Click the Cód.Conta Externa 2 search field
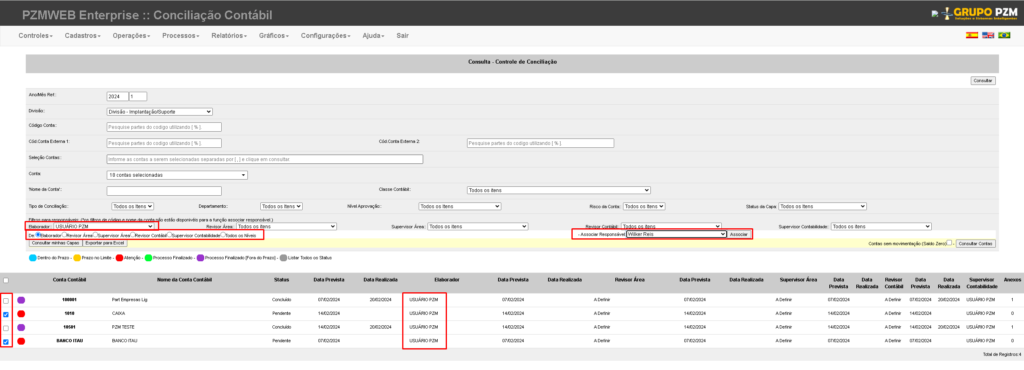Image resolution: width=1024 pixels, height=370 pixels. click(540, 143)
